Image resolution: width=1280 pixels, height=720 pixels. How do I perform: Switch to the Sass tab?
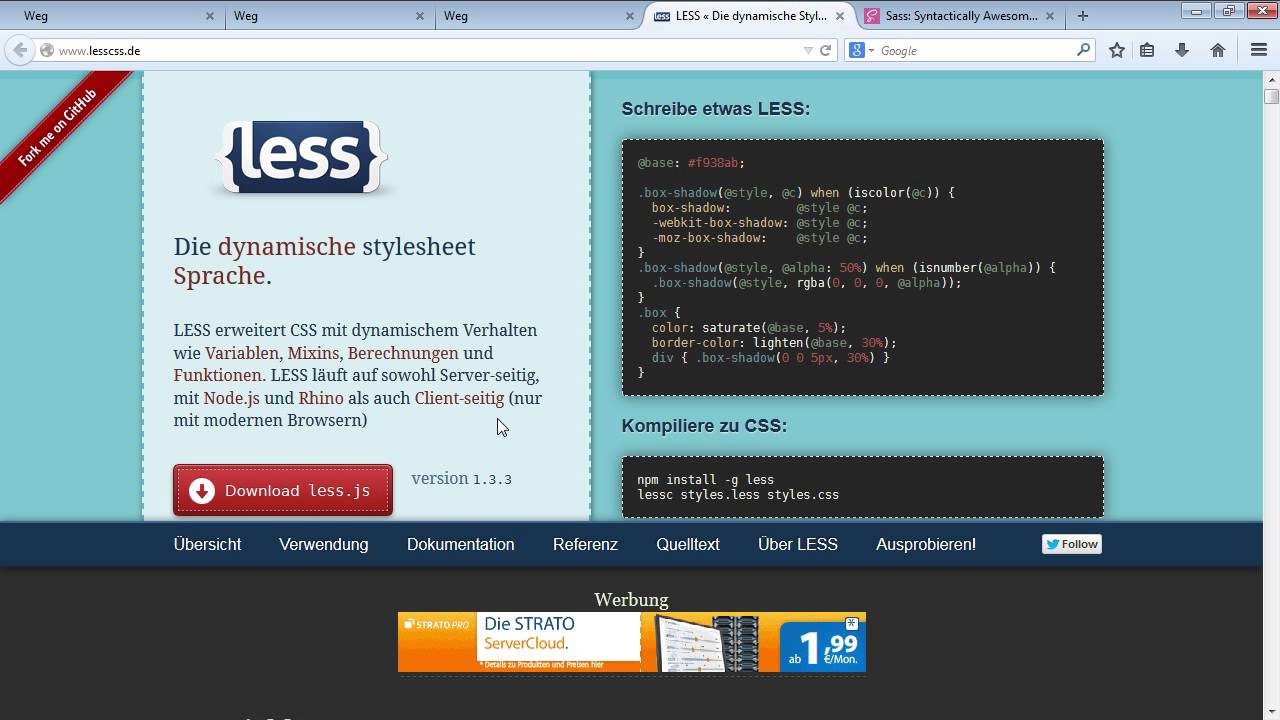point(960,16)
